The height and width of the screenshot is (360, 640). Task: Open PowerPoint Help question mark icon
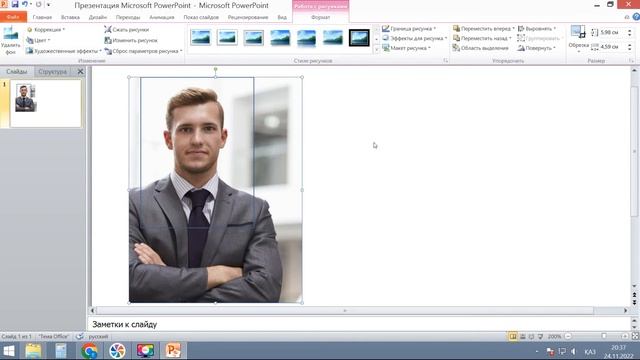click(636, 17)
